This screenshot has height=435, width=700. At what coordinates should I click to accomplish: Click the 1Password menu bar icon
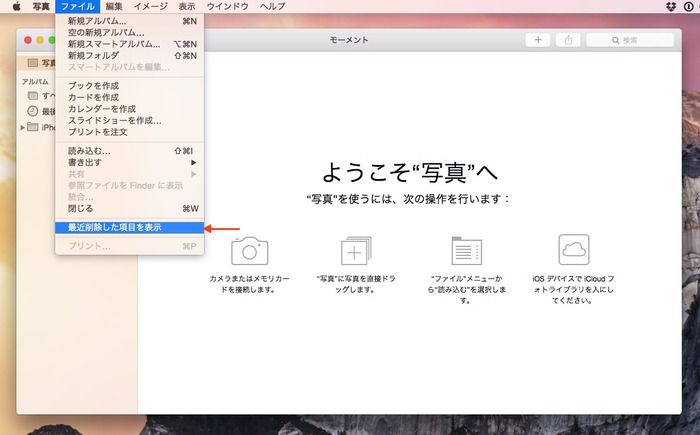point(688,6)
